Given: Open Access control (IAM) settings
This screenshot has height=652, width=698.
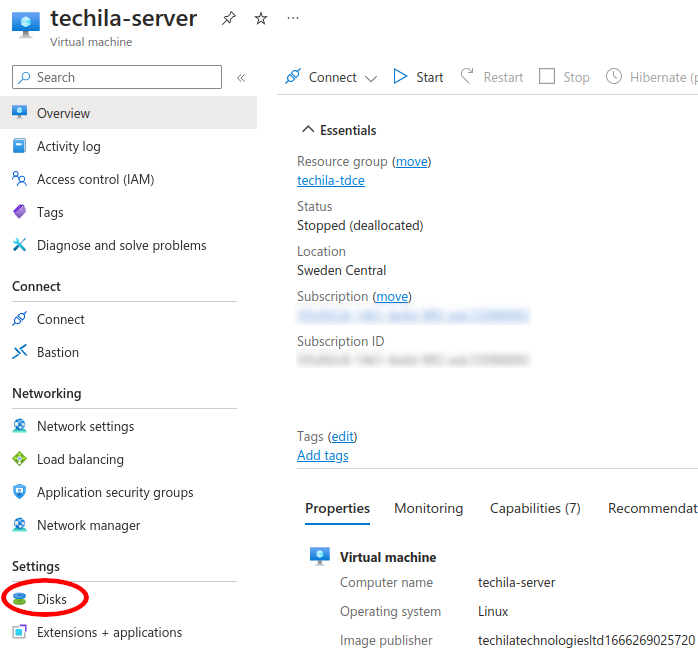Looking at the screenshot, I should (x=95, y=179).
